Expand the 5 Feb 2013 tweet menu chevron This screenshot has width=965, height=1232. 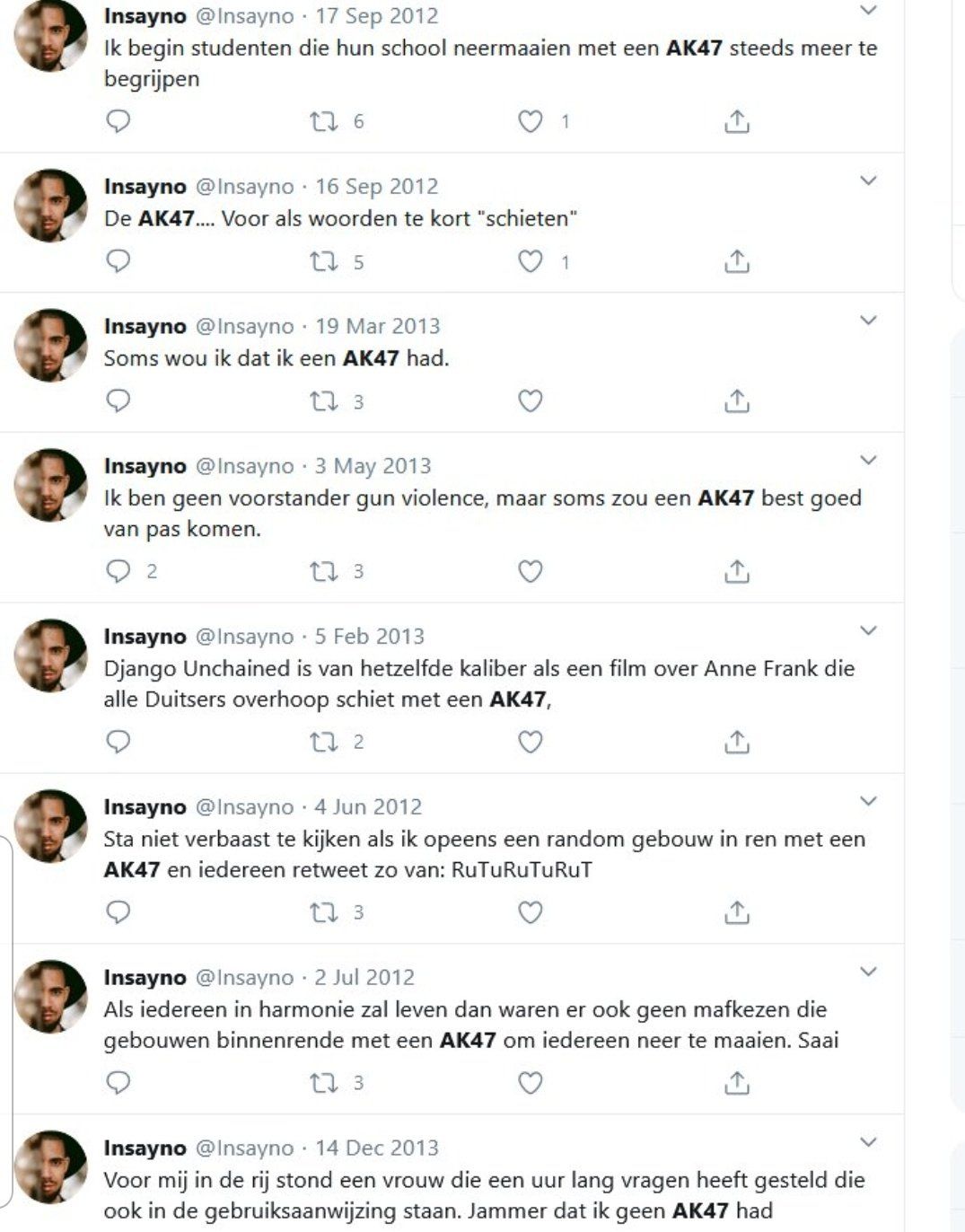point(867,631)
